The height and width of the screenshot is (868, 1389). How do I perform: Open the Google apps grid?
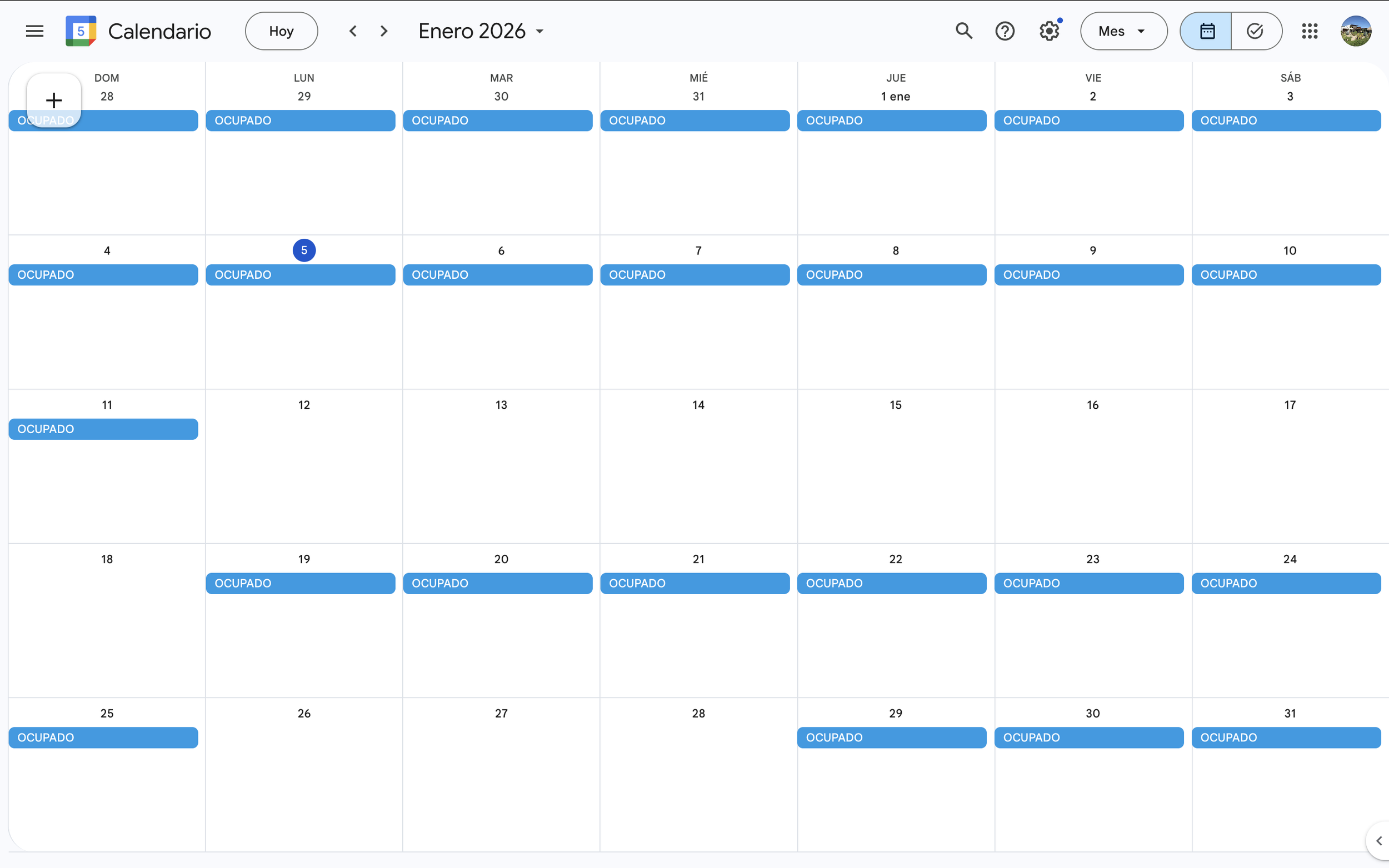point(1309,31)
